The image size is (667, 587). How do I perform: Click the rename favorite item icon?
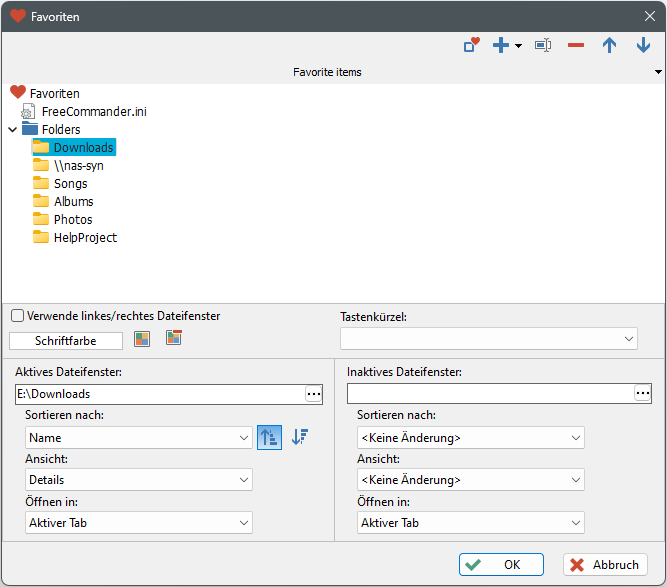543,46
